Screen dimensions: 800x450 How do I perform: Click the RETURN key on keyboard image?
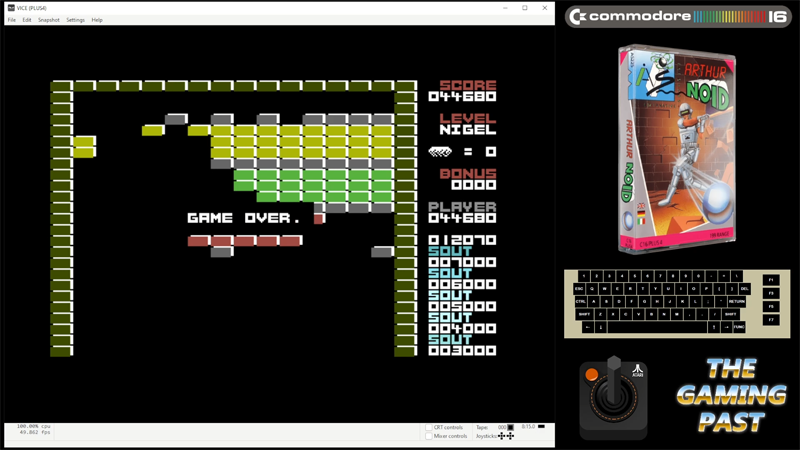coord(737,302)
